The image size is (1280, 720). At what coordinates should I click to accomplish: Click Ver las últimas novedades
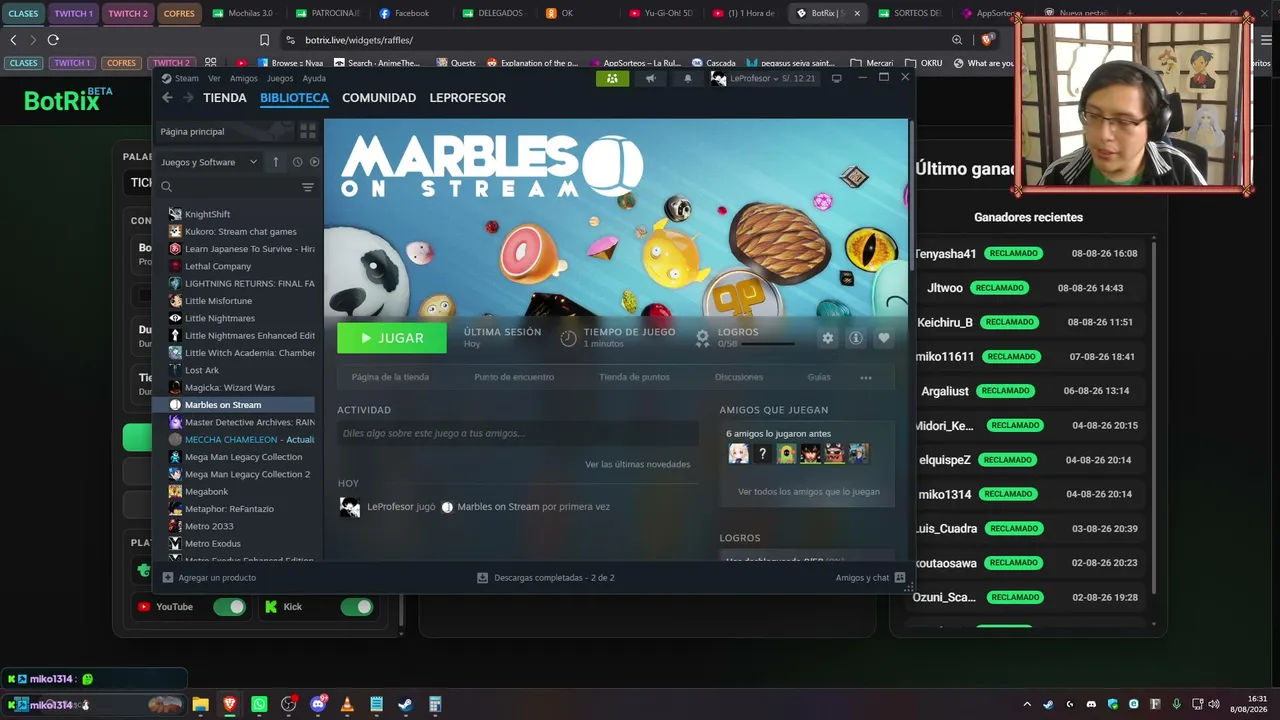point(638,464)
